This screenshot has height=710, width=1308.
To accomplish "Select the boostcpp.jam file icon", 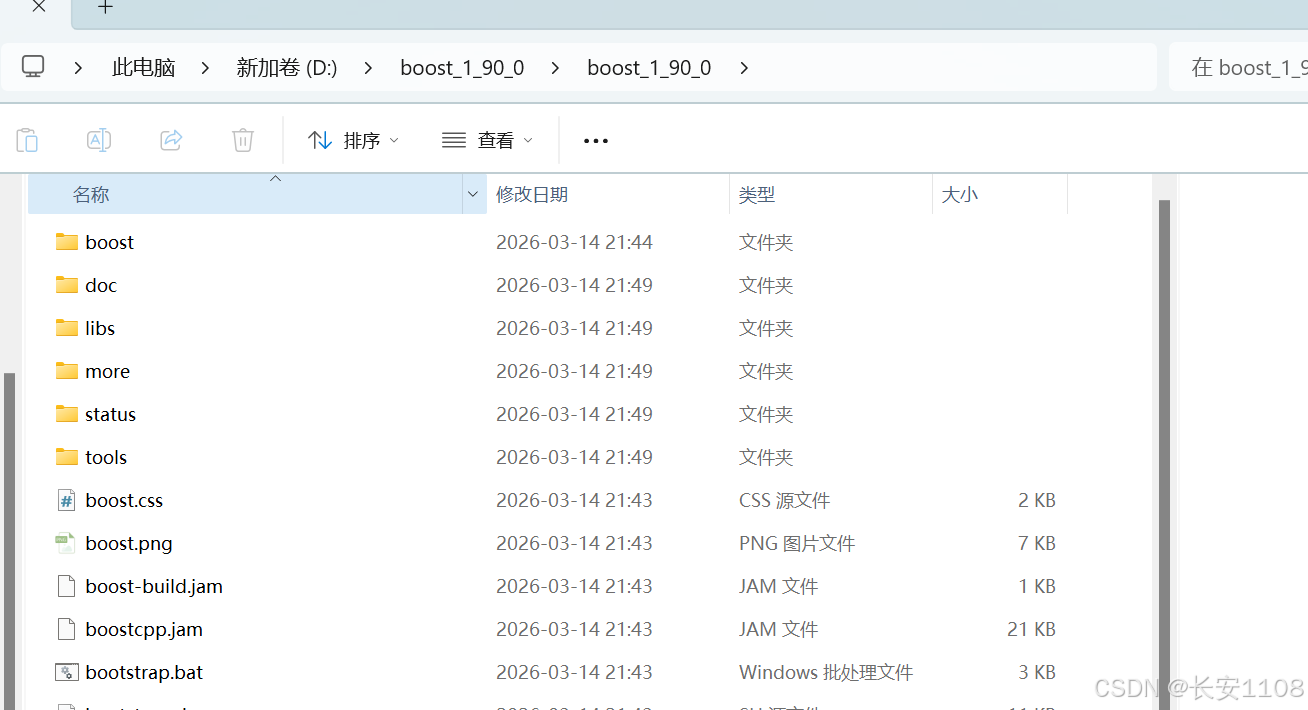I will pos(67,629).
